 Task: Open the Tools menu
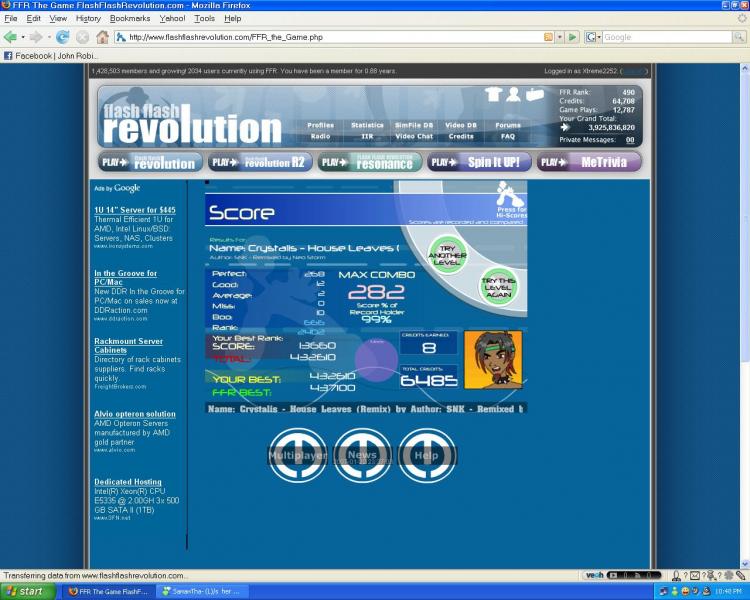pyautogui.click(x=204, y=18)
